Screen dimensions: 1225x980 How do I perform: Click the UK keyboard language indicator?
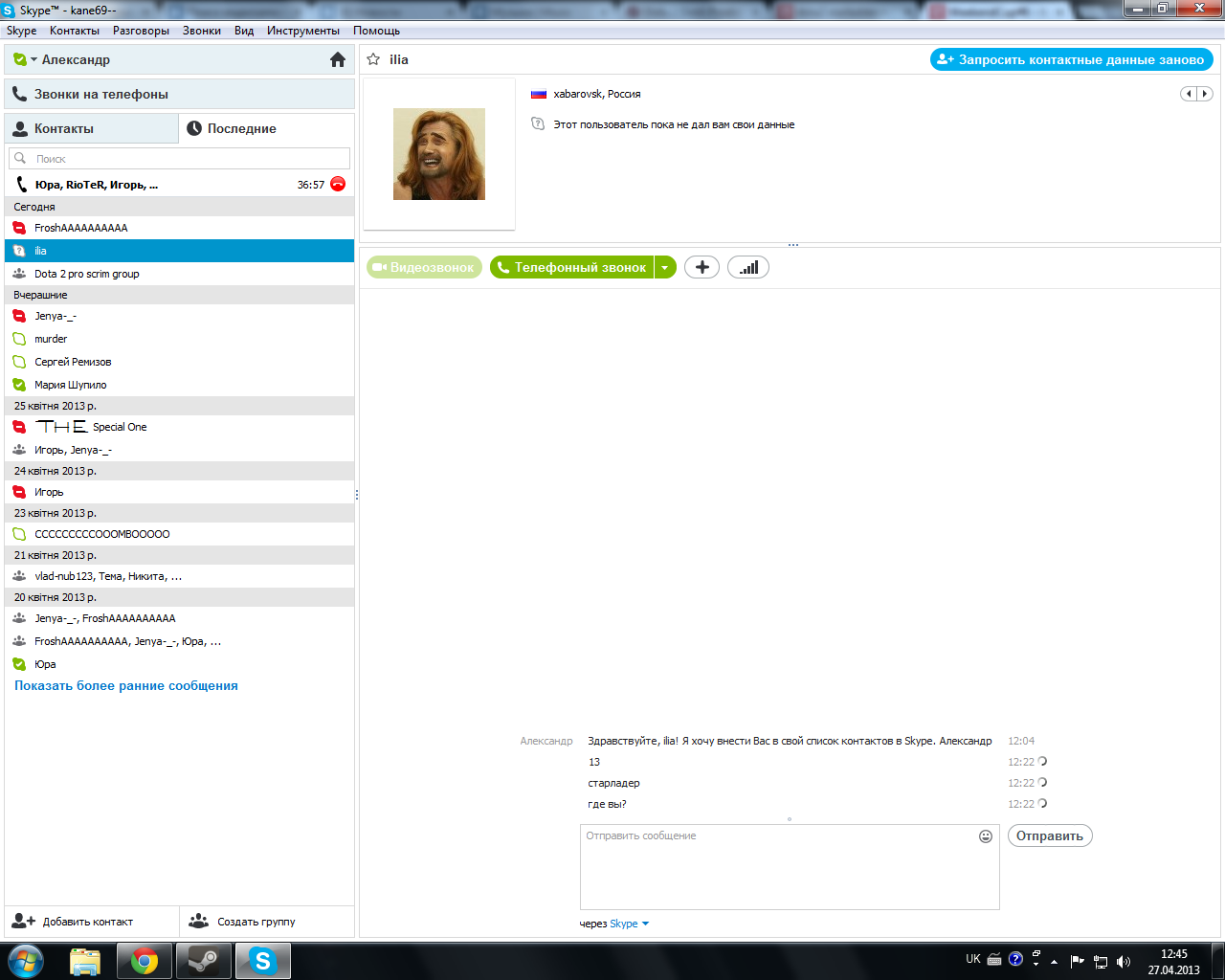[973, 959]
